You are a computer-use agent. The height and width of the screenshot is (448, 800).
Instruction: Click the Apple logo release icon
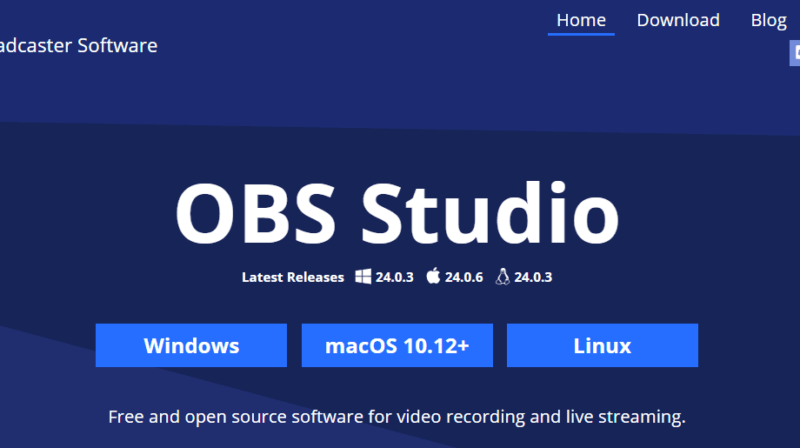pos(433,276)
